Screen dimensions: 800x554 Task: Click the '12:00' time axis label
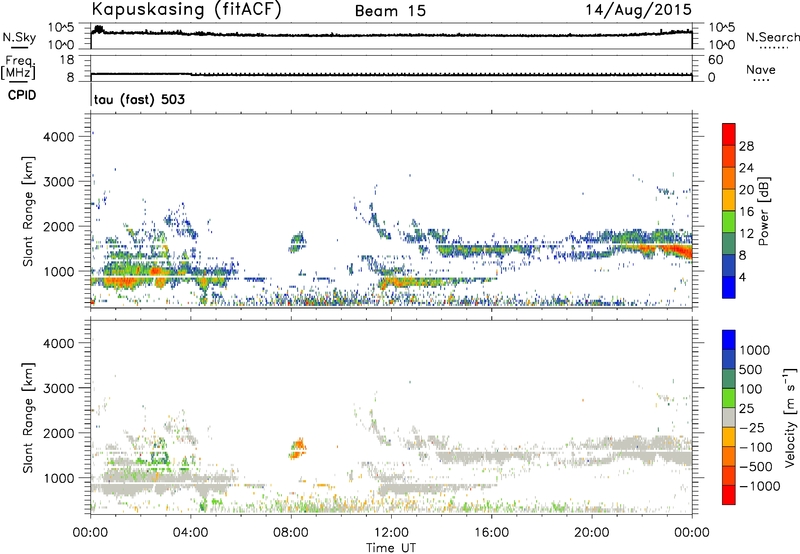[x=391, y=533]
